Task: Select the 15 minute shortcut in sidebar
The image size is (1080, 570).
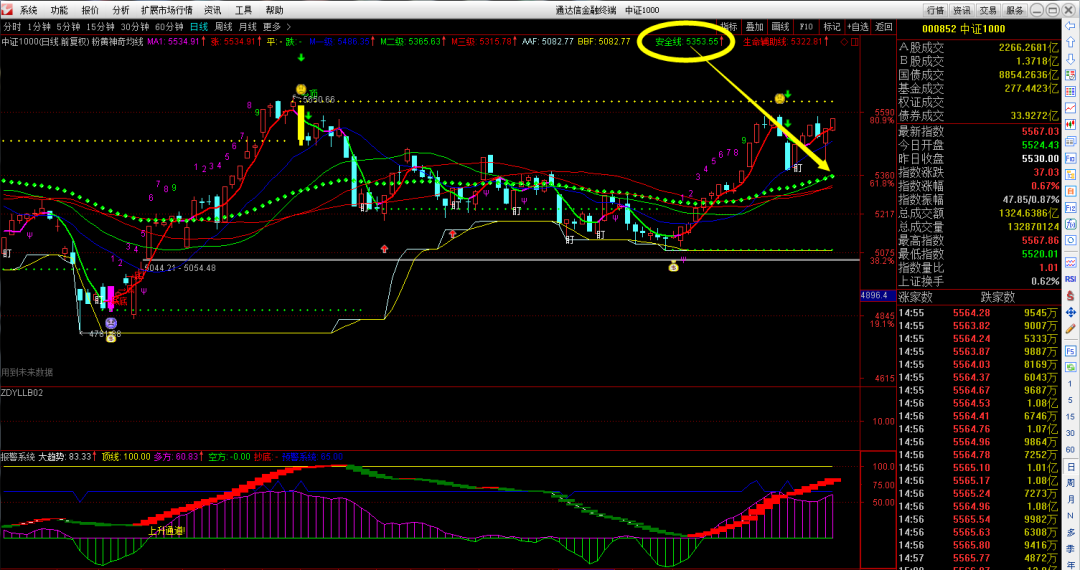Action: pos(1071,416)
